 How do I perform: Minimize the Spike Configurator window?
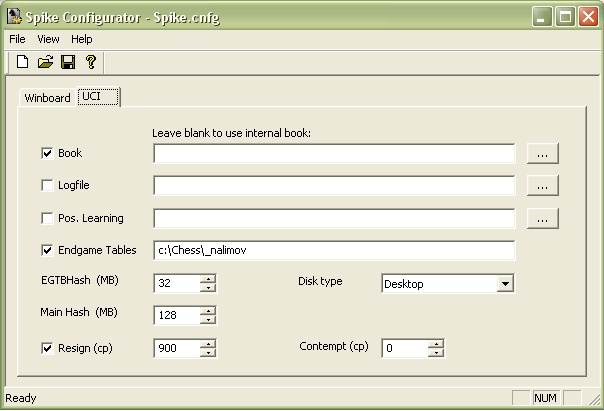(x=542, y=17)
